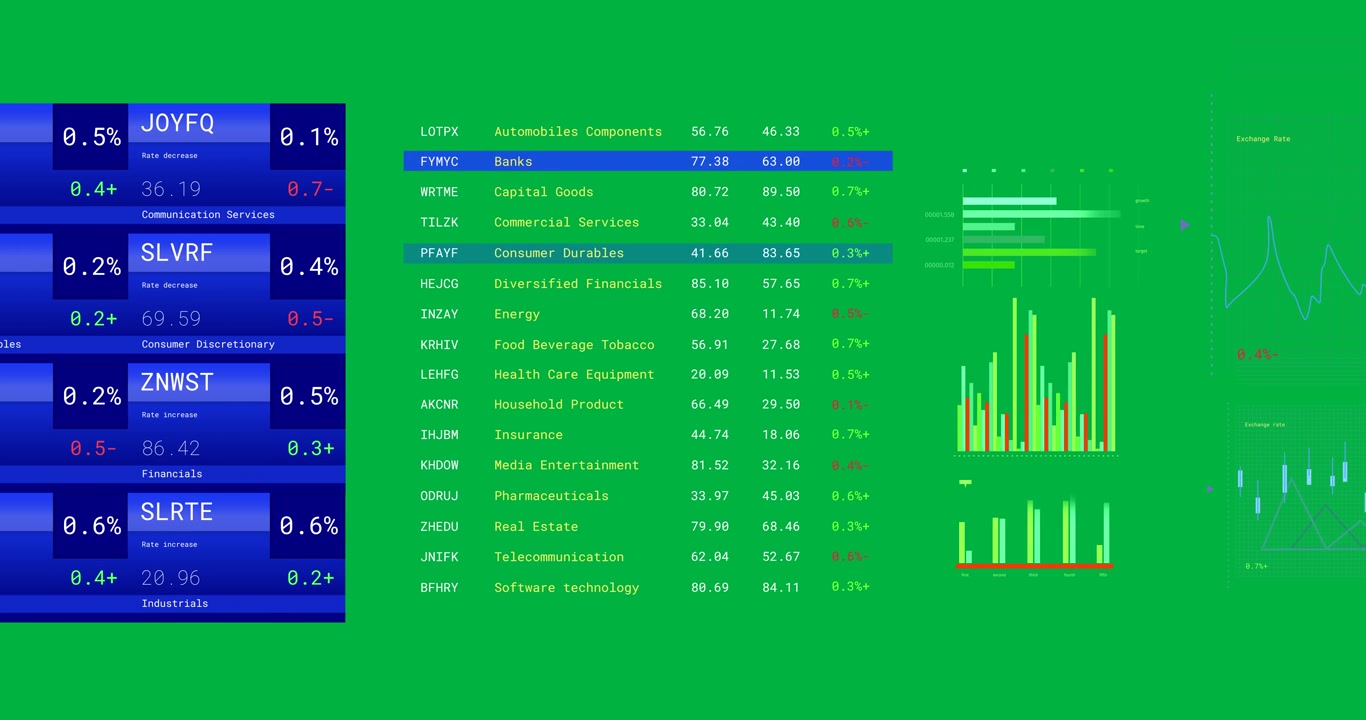
Task: Click Pharmaceuticals sector name
Action: coord(551,496)
